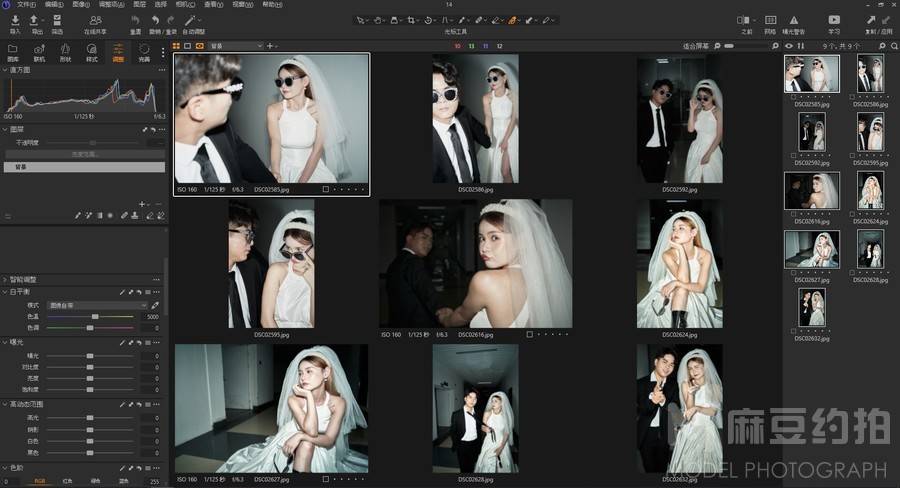Screen dimensions: 900x488
Task: Toggle checkbox below DSC02632.jpg browser thumbnail
Action: 793,331
